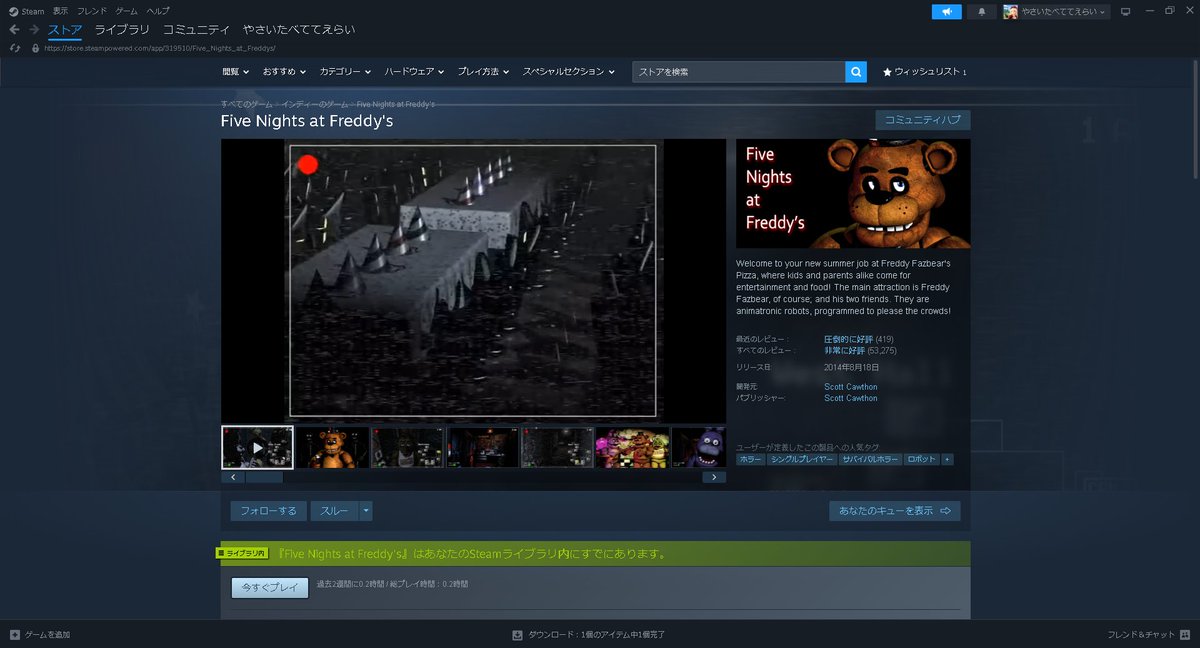Open the ハードウェア dropdown
Screen dimensions: 1200x648
click(x=414, y=72)
